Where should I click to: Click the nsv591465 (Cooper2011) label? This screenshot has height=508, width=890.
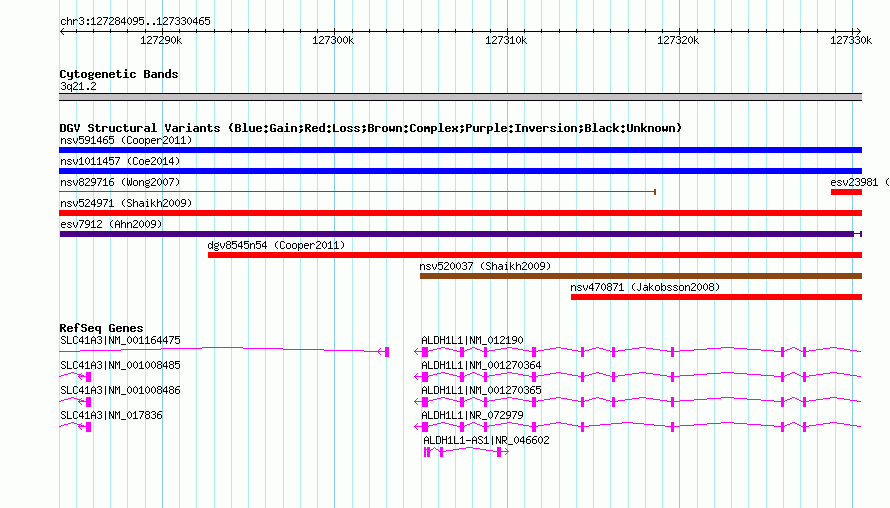coord(126,140)
